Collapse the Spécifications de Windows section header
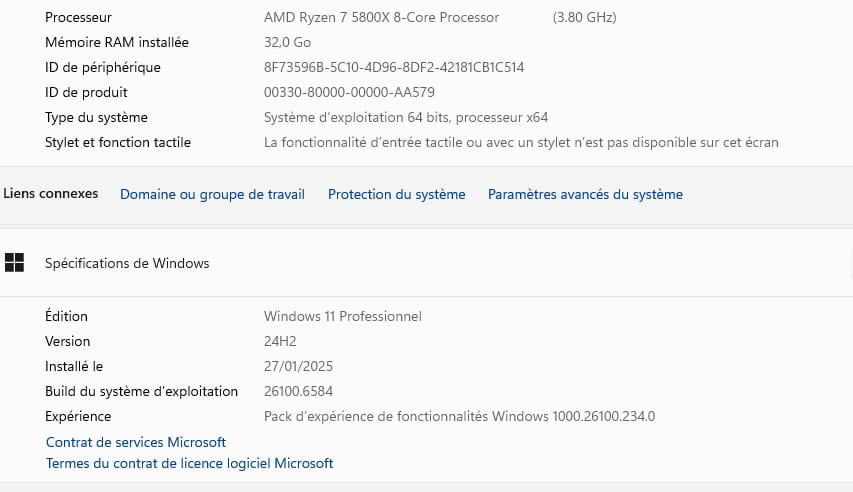 pyautogui.click(x=426, y=263)
